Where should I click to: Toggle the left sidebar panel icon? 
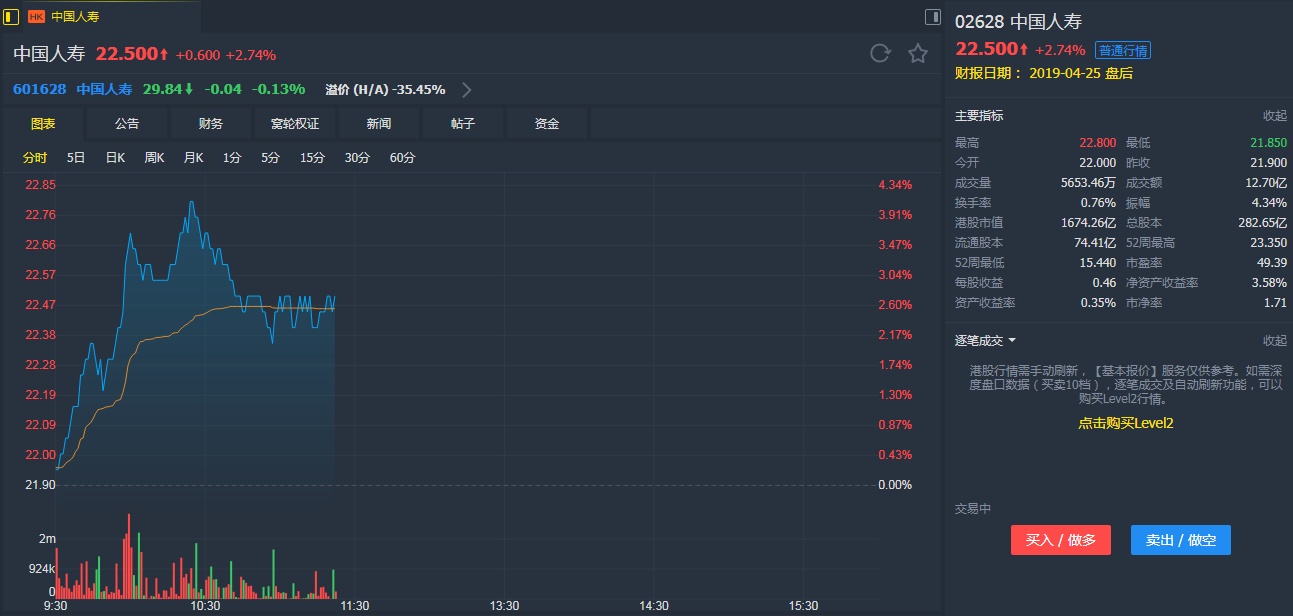coord(11,16)
